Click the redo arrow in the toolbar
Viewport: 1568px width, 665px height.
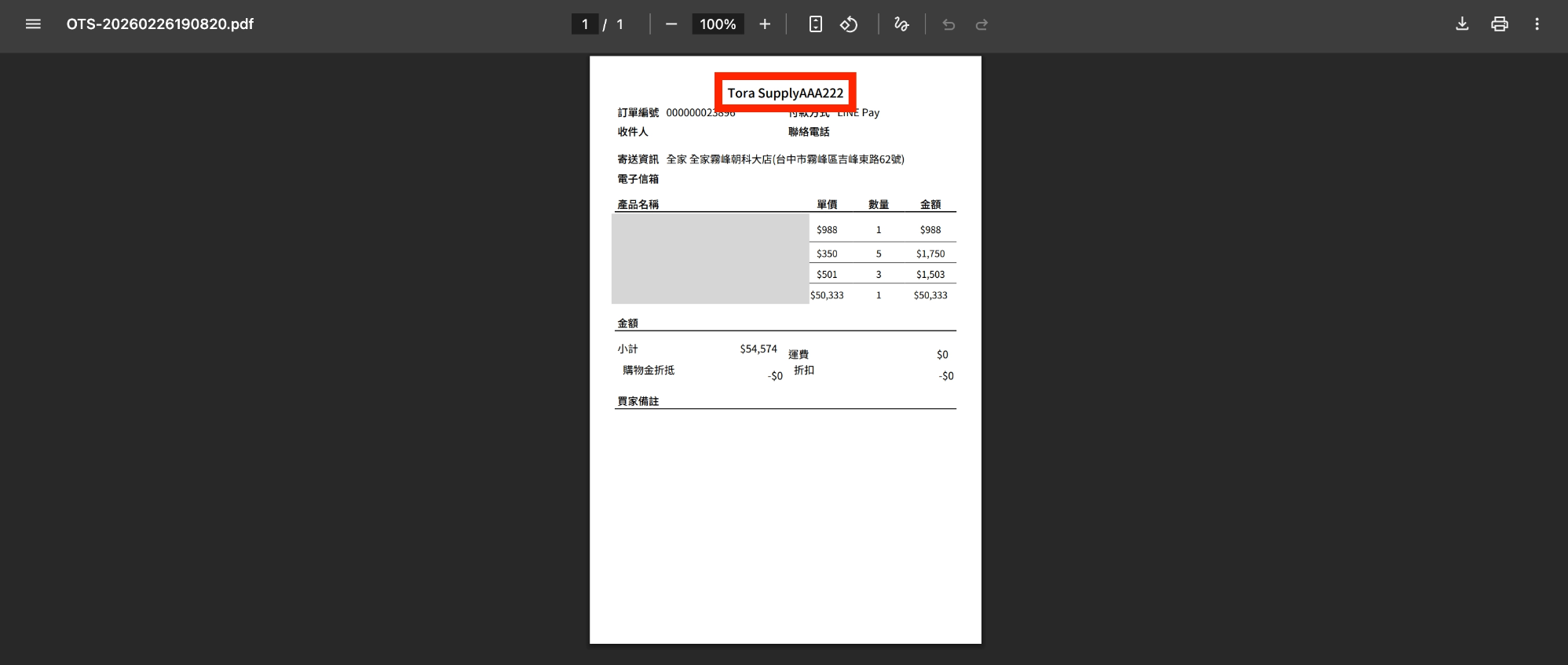click(x=981, y=24)
